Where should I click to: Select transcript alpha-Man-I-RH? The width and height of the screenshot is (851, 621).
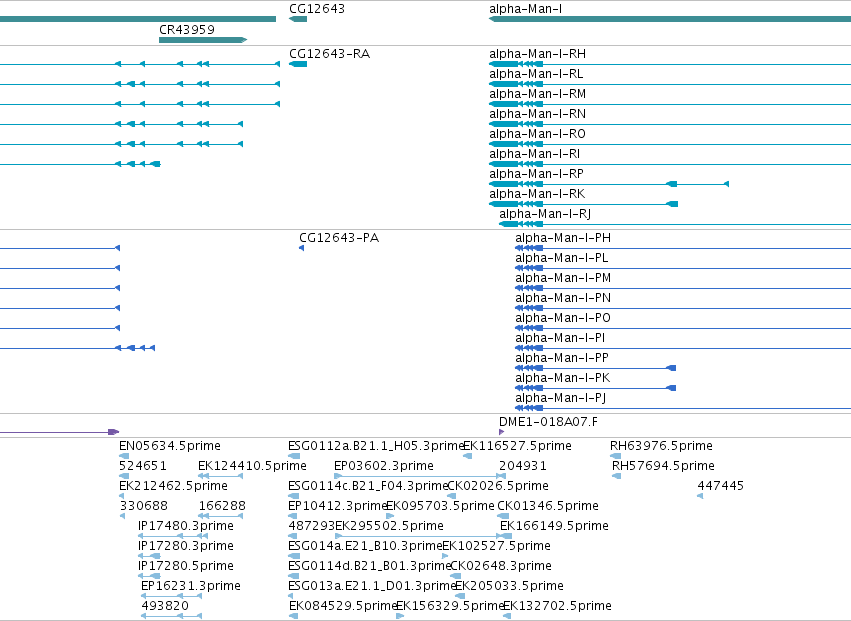537,54
